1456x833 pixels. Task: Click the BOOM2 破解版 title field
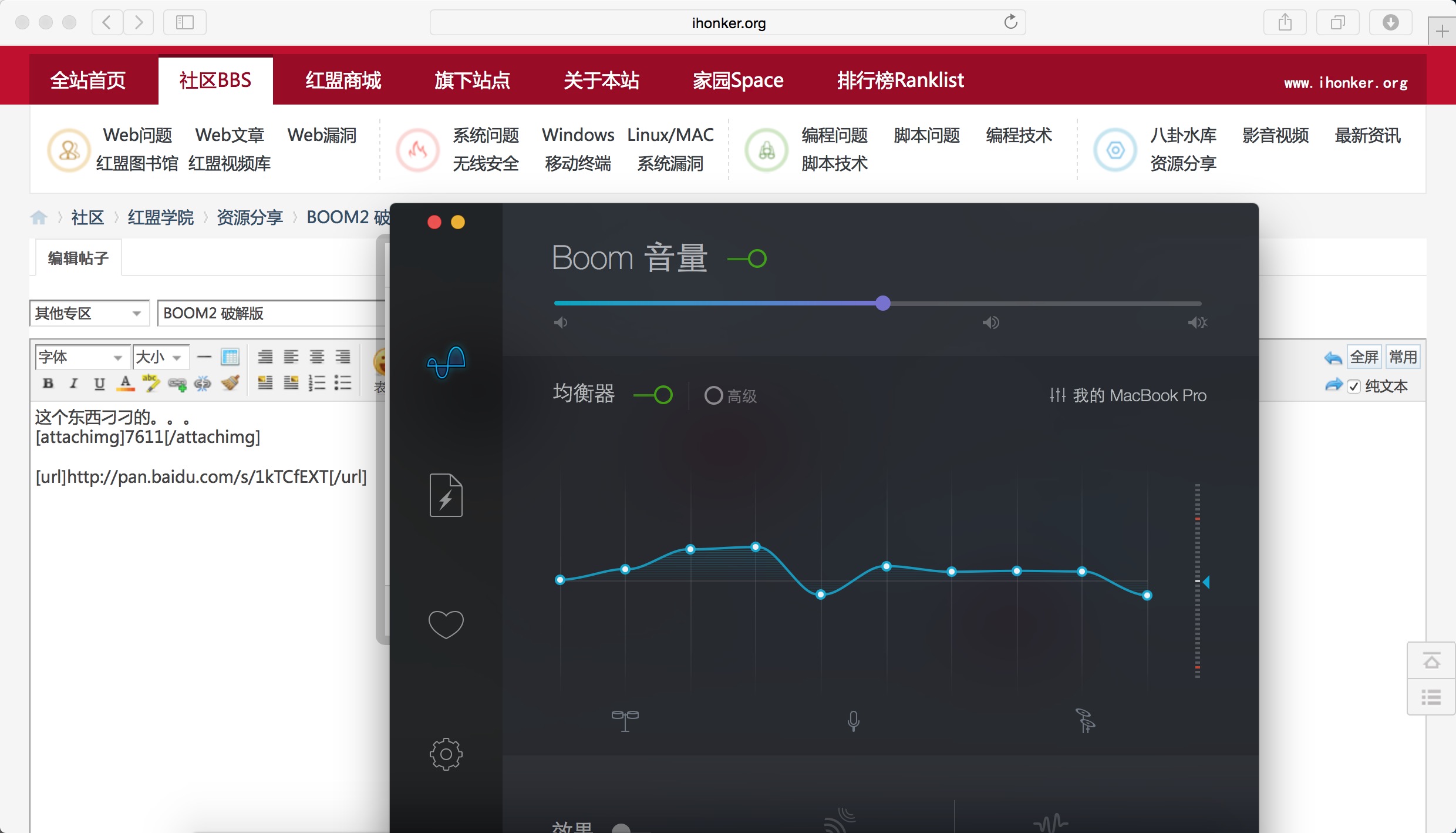tap(271, 313)
